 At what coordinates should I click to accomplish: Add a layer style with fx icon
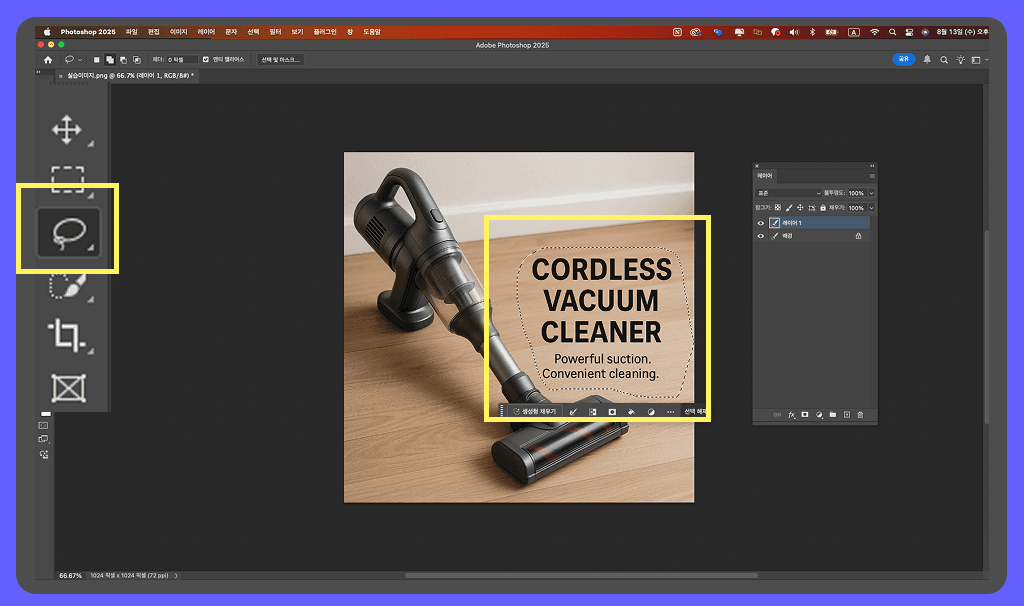tap(792, 415)
